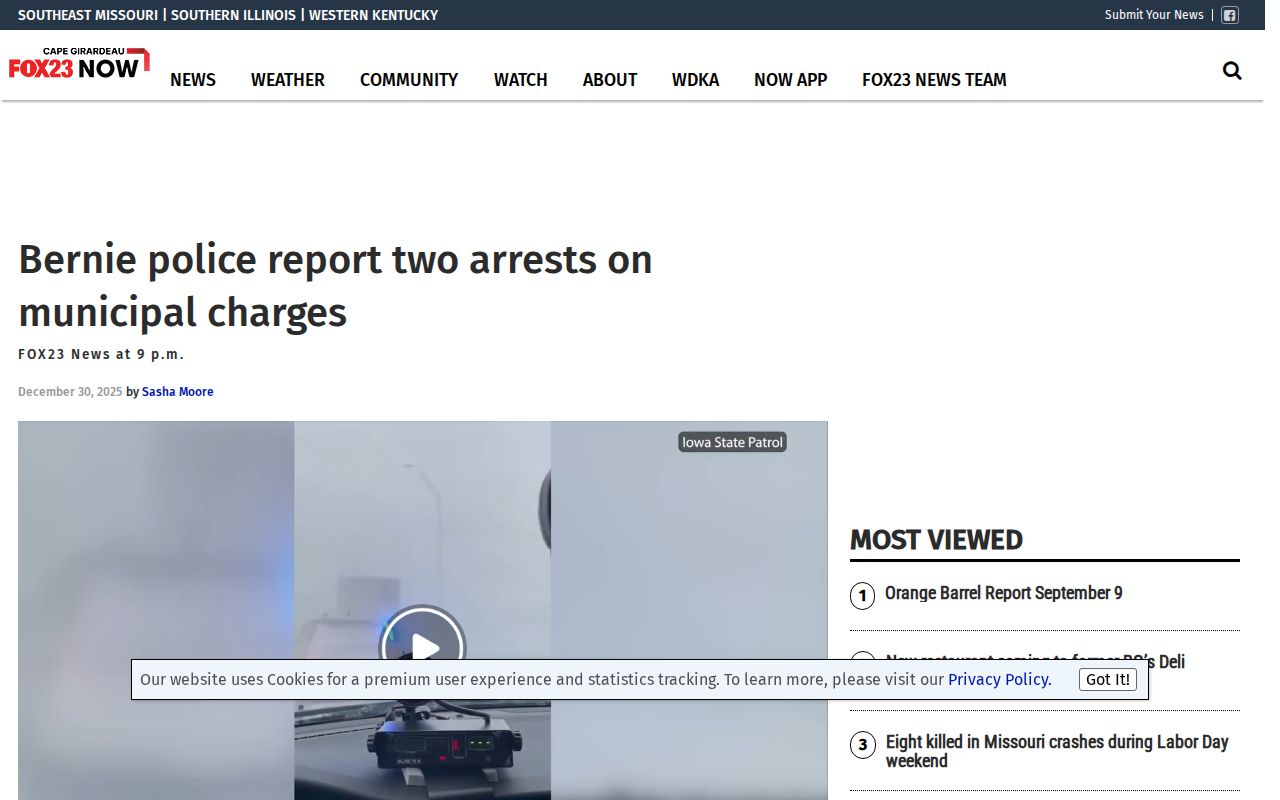Click the number 1 rank badge

(862, 597)
